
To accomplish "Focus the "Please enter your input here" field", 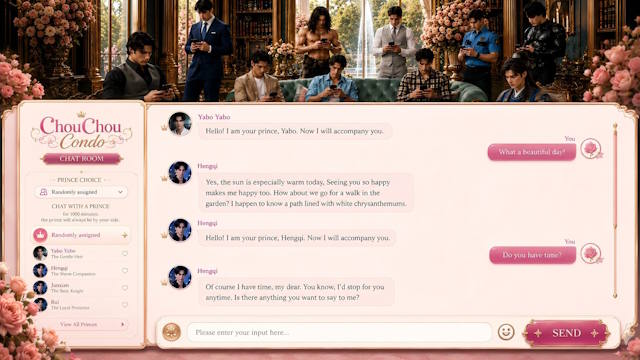I will click(x=339, y=332).
